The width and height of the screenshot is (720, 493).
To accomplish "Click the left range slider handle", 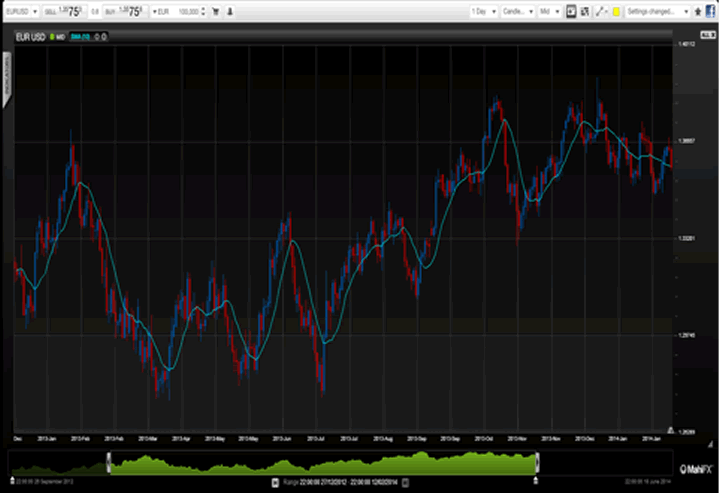I will [x=108, y=462].
